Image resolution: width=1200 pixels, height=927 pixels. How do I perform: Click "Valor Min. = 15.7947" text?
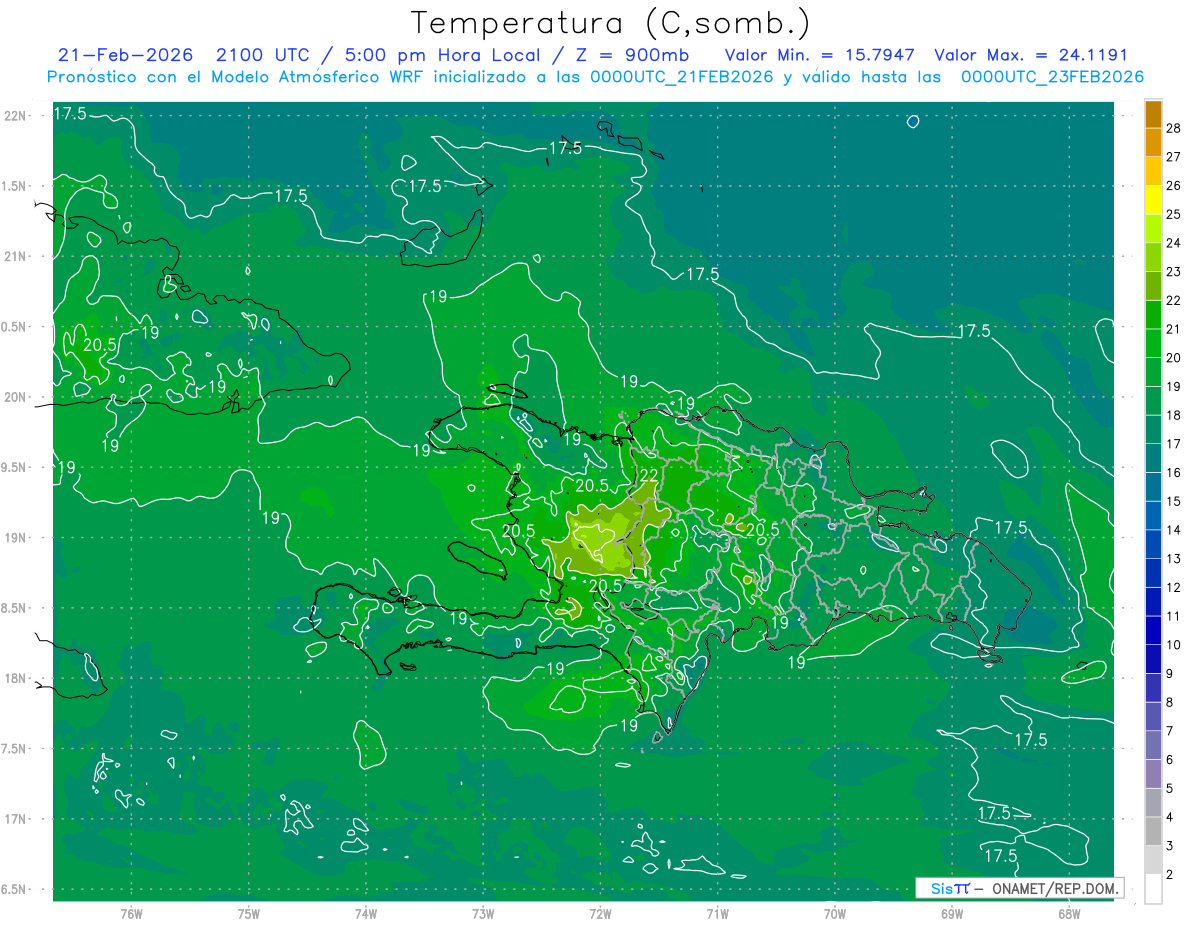[x=819, y=55]
